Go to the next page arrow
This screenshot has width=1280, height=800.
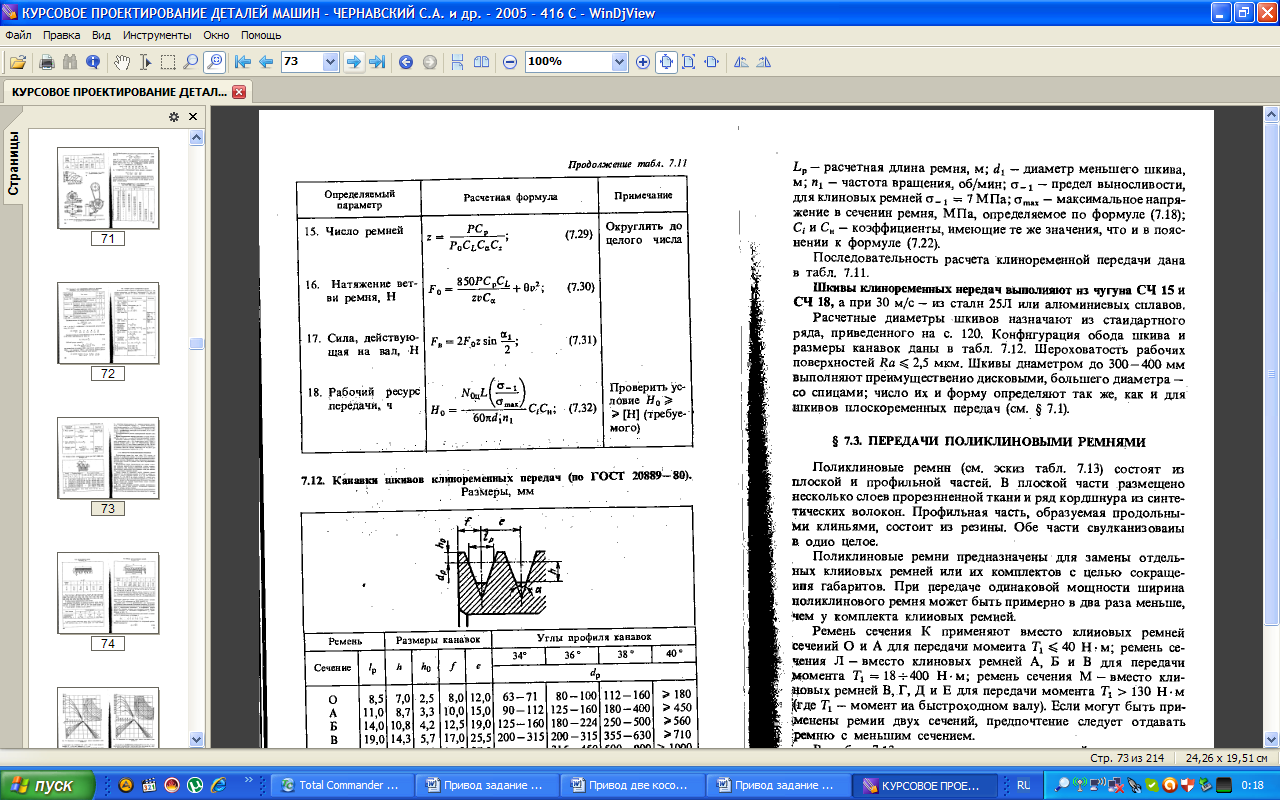pyautogui.click(x=353, y=62)
